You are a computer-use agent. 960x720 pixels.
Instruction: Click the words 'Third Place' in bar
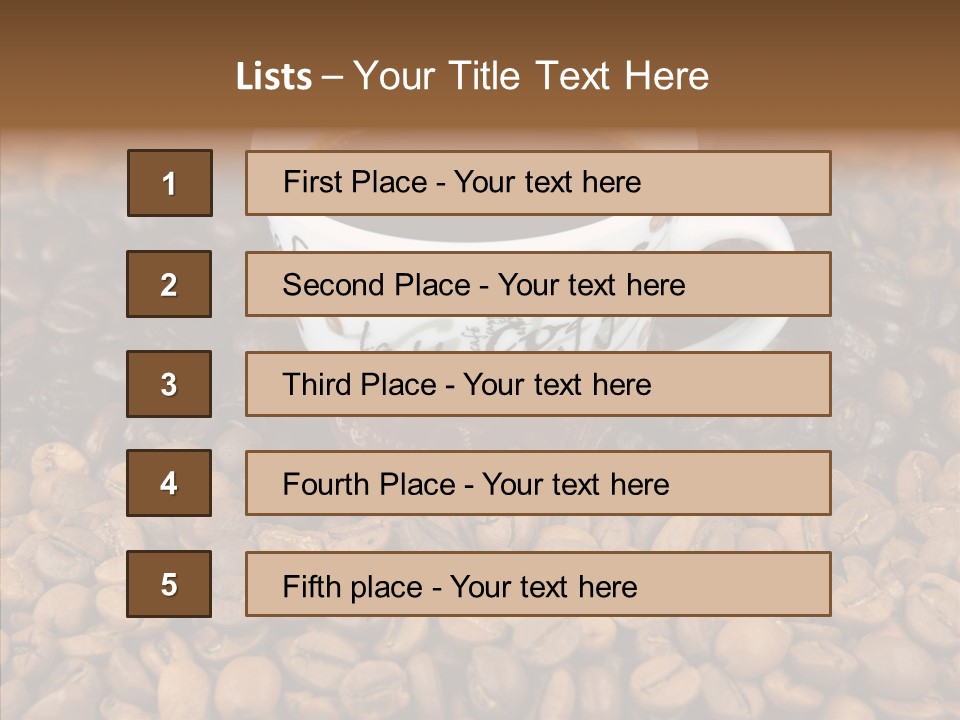point(359,384)
